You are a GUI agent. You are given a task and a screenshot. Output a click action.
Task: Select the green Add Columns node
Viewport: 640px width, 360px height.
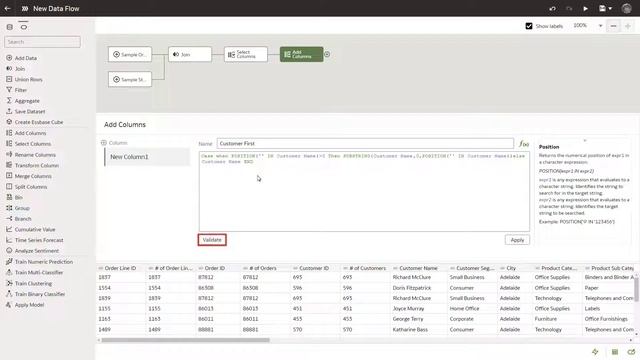pyautogui.click(x=302, y=54)
